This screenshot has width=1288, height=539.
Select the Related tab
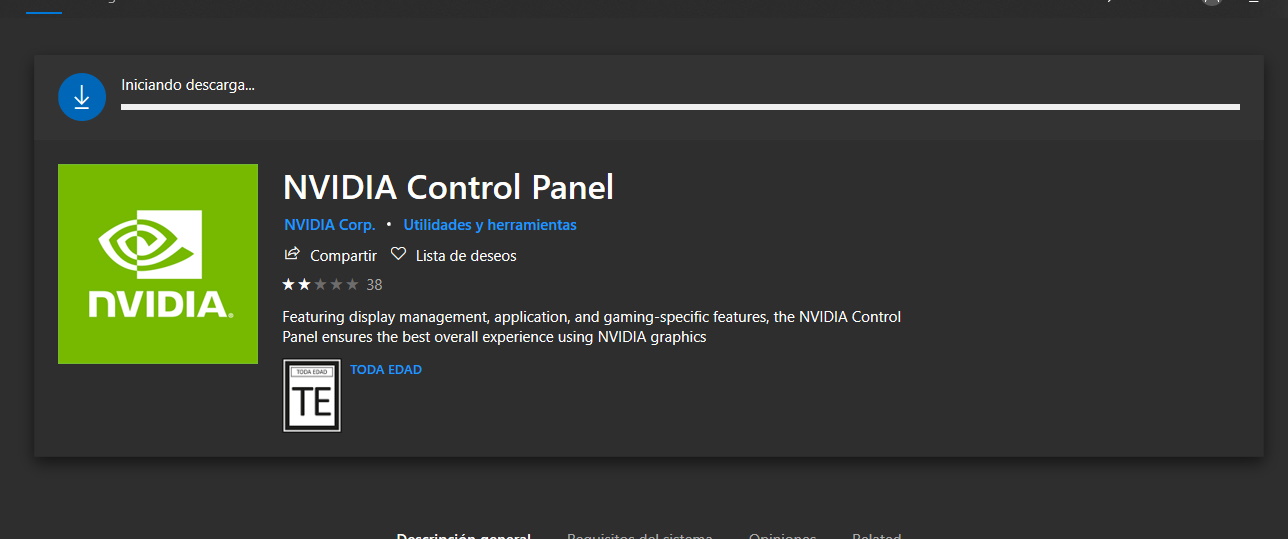(x=876, y=535)
